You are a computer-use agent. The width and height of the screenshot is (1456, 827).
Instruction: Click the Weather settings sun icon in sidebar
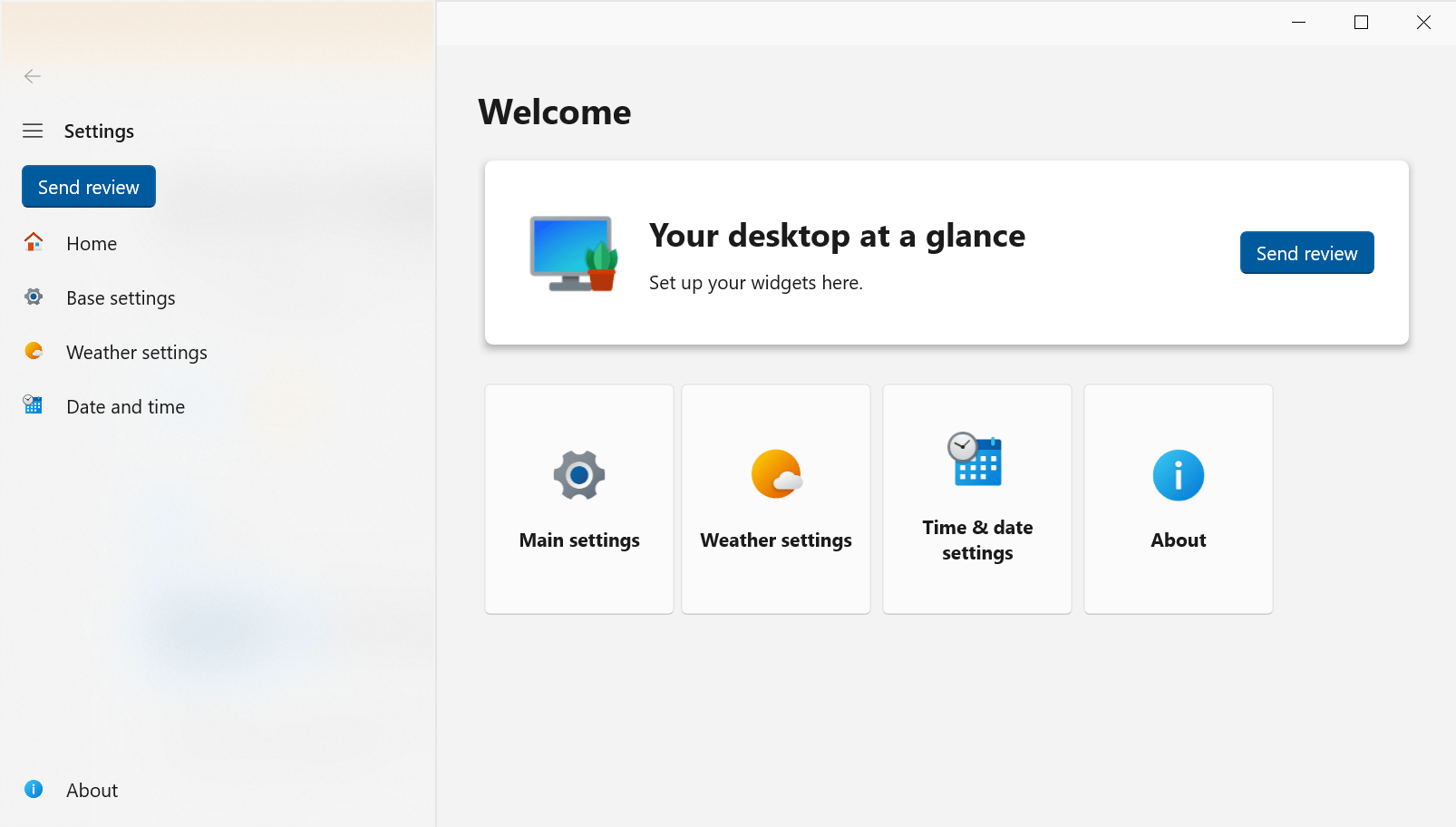(33, 352)
